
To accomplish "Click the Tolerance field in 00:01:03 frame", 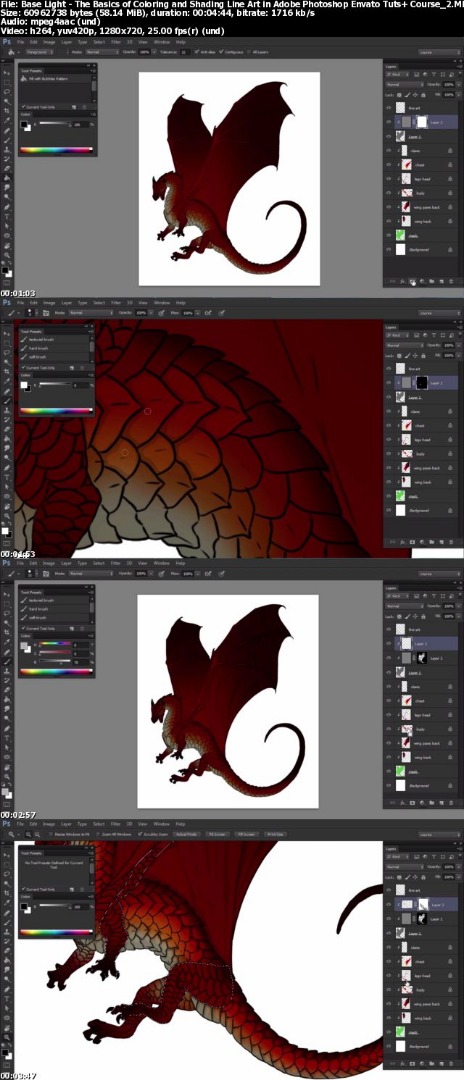I will (x=185, y=52).
